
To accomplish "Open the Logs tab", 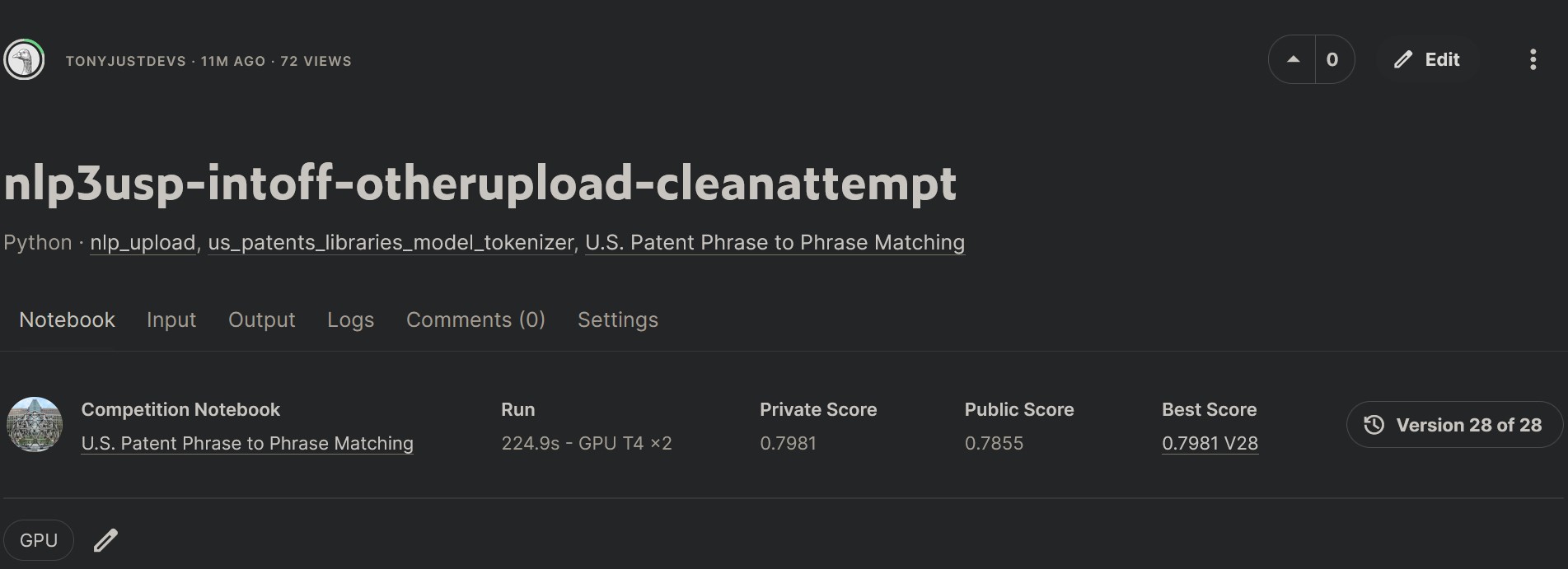I will (x=350, y=319).
